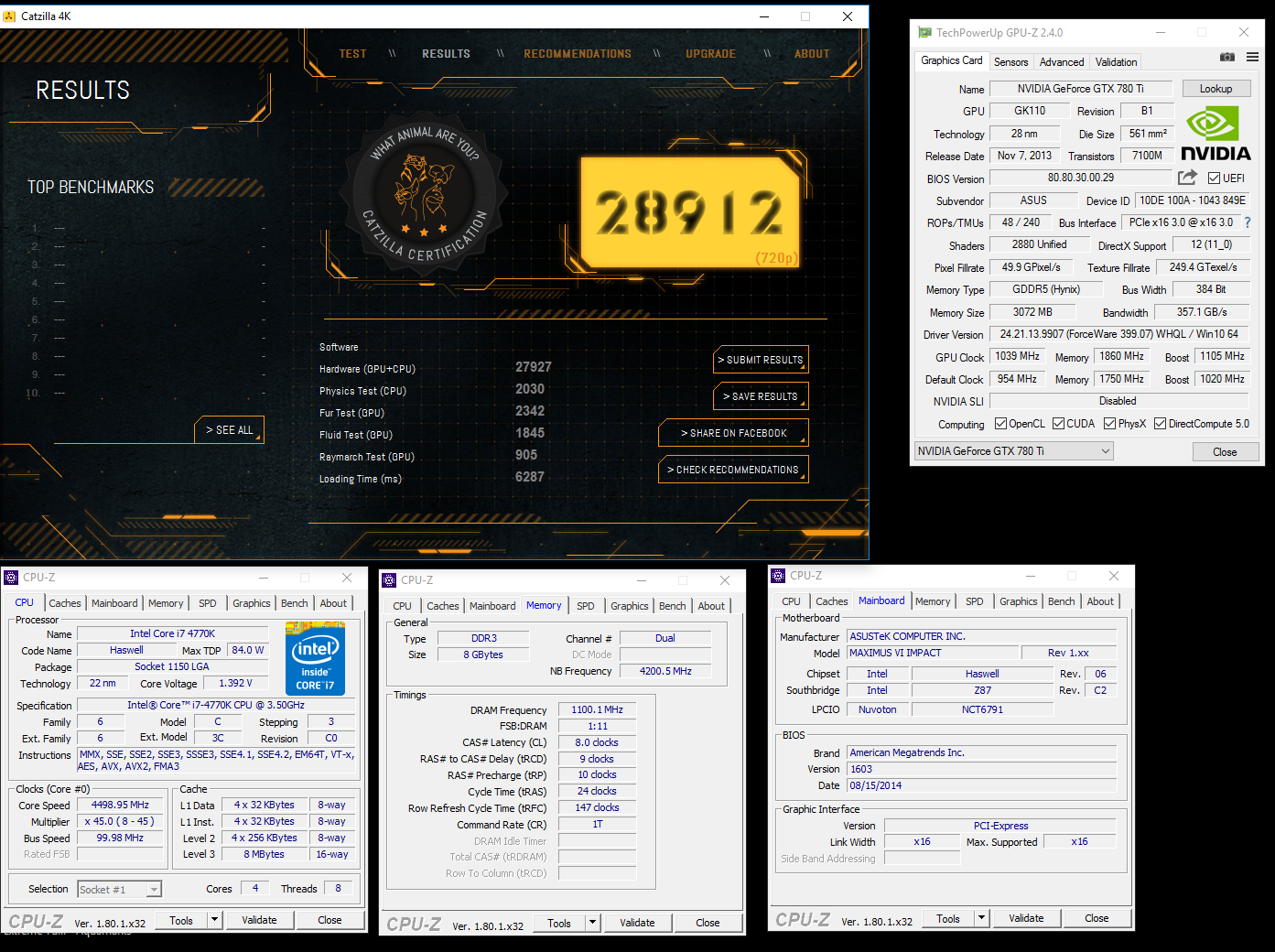Open the Socket #1 selection dropdown
The width and height of the screenshot is (1275, 952).
[x=120, y=889]
